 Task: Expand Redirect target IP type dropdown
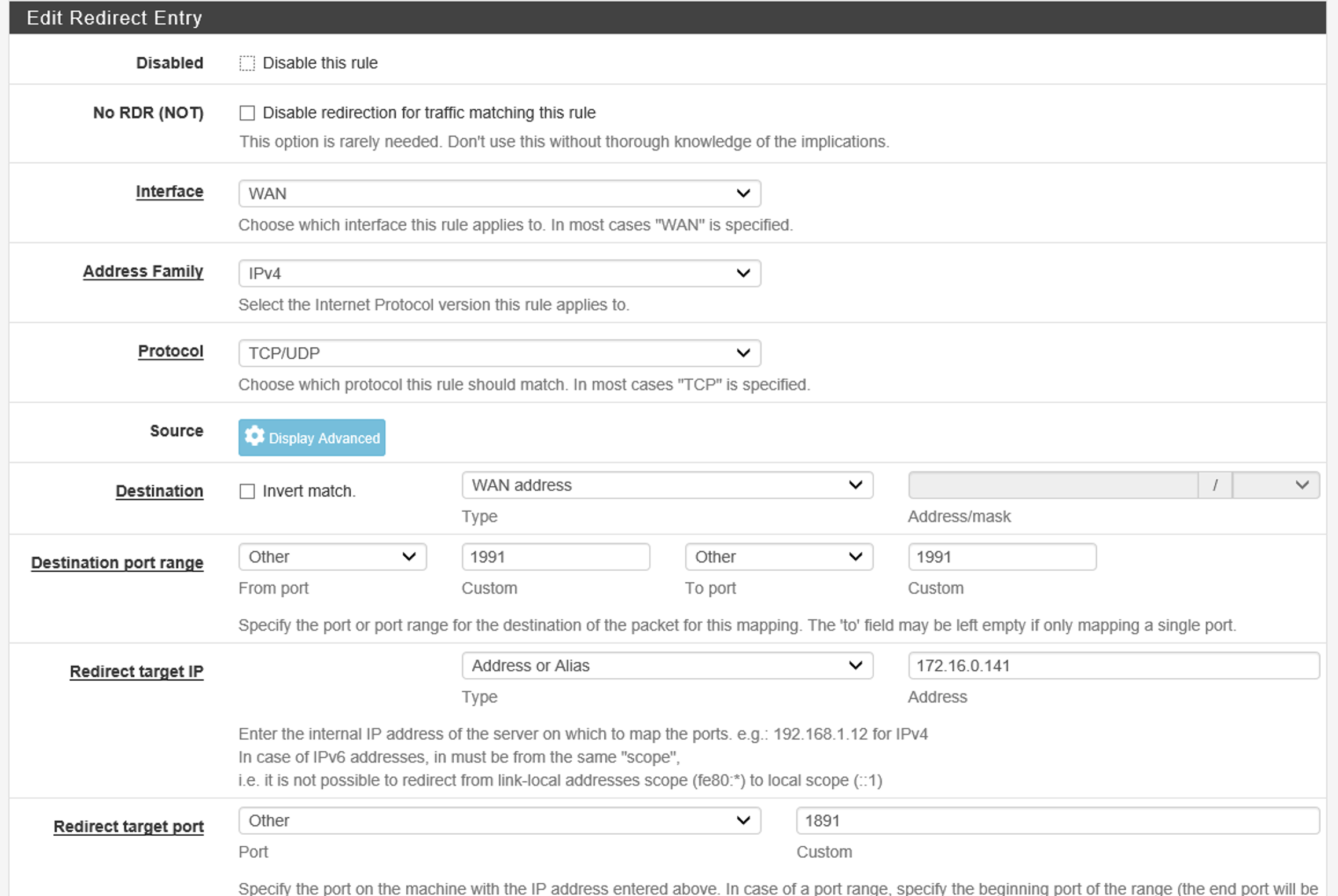667,666
